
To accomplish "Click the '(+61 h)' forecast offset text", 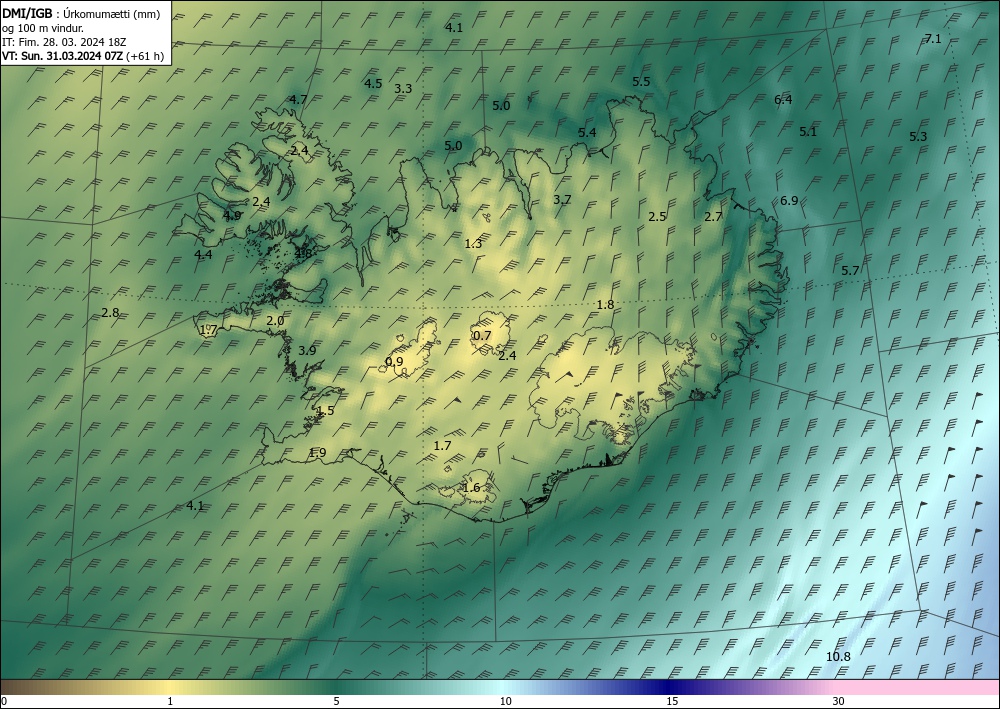I will pyautogui.click(x=145, y=56).
